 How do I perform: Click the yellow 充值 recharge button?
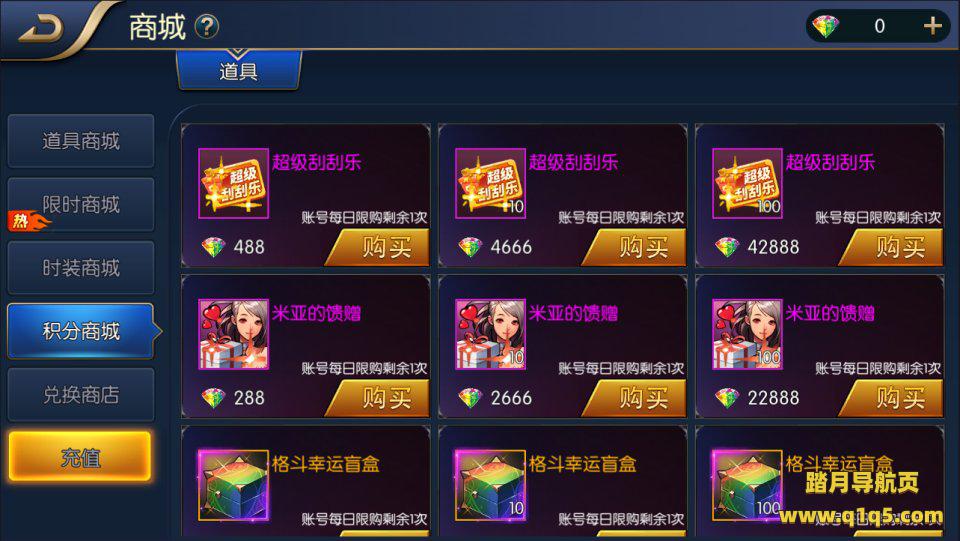[x=80, y=457]
